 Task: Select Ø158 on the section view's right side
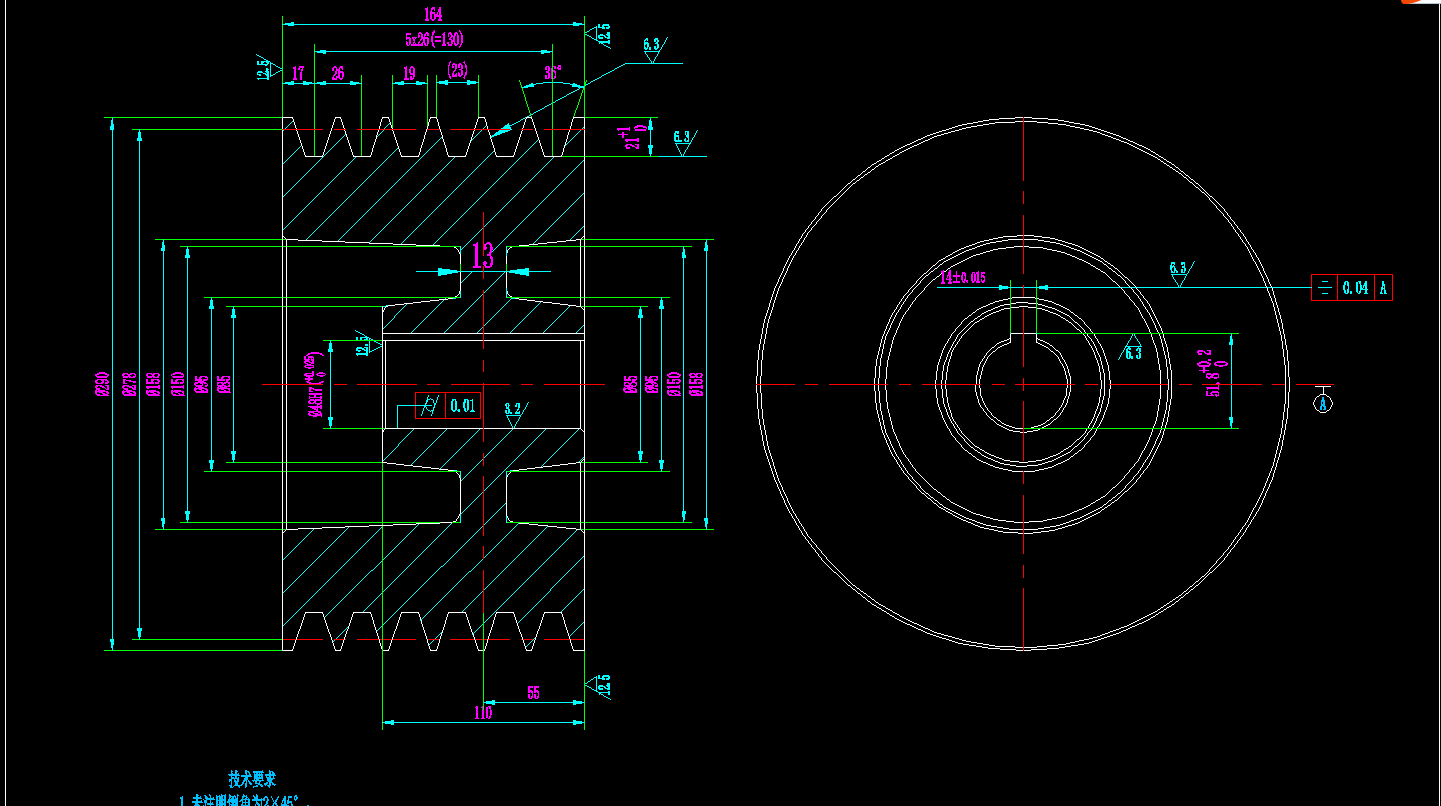[x=697, y=385]
